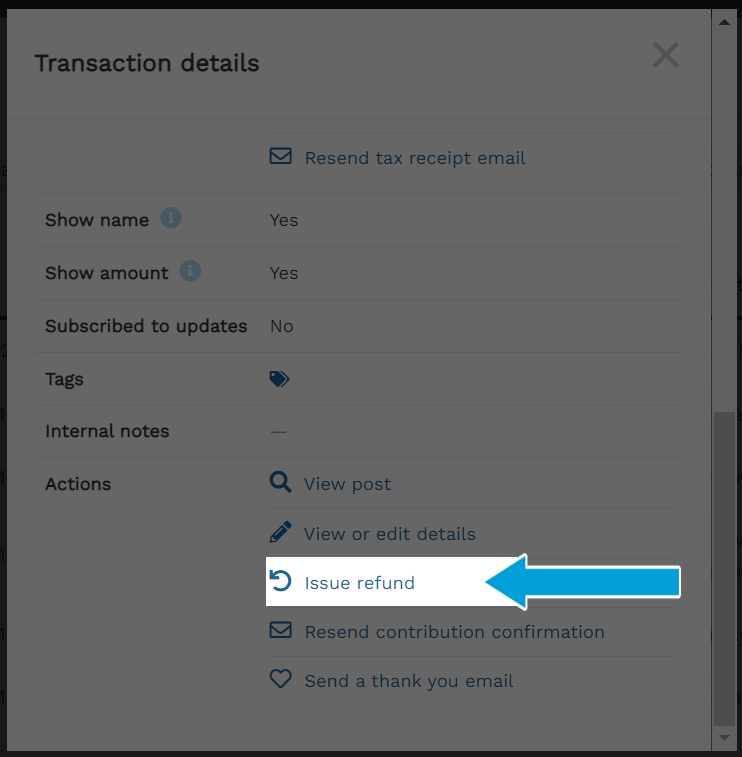Click the Internal notes dash value

point(279,432)
